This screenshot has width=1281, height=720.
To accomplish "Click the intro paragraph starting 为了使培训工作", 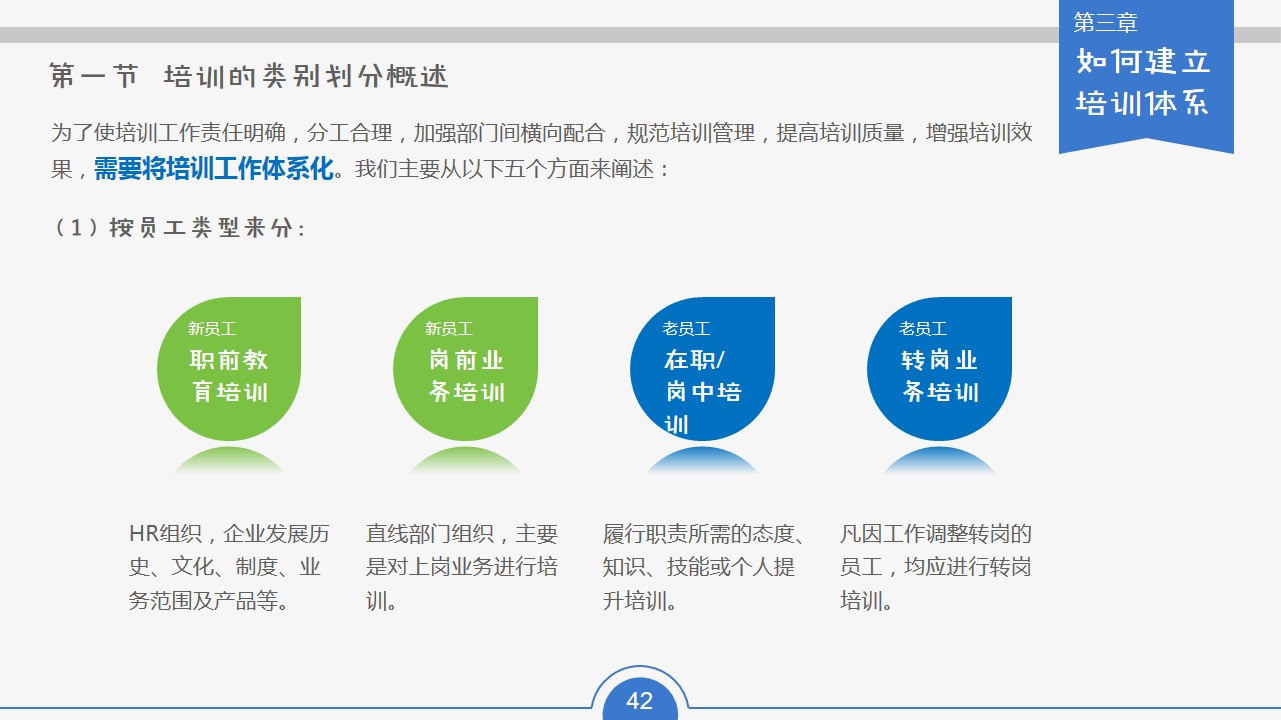I will [543, 150].
